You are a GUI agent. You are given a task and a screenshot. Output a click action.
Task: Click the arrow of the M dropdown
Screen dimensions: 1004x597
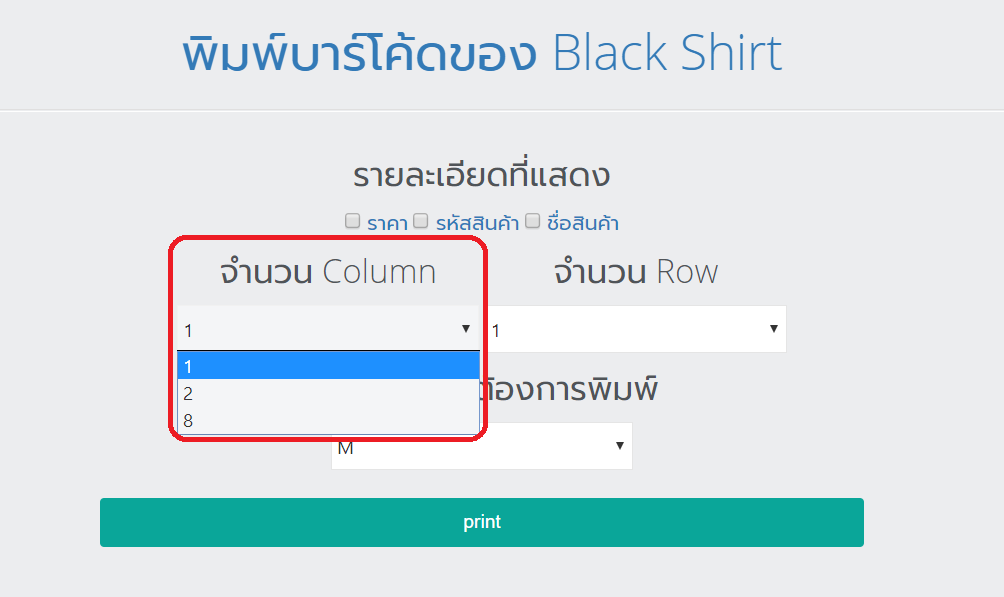[620, 446]
